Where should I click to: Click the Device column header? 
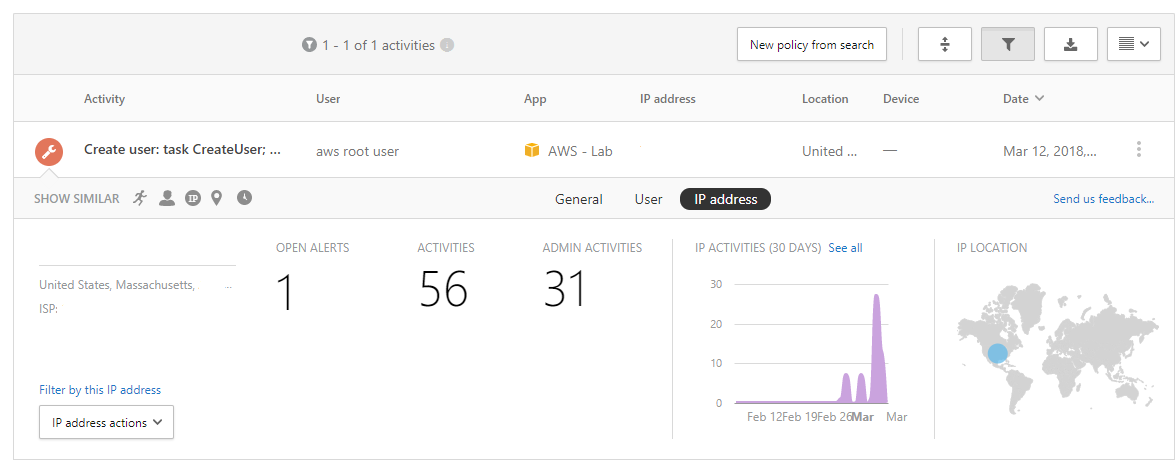tap(901, 99)
